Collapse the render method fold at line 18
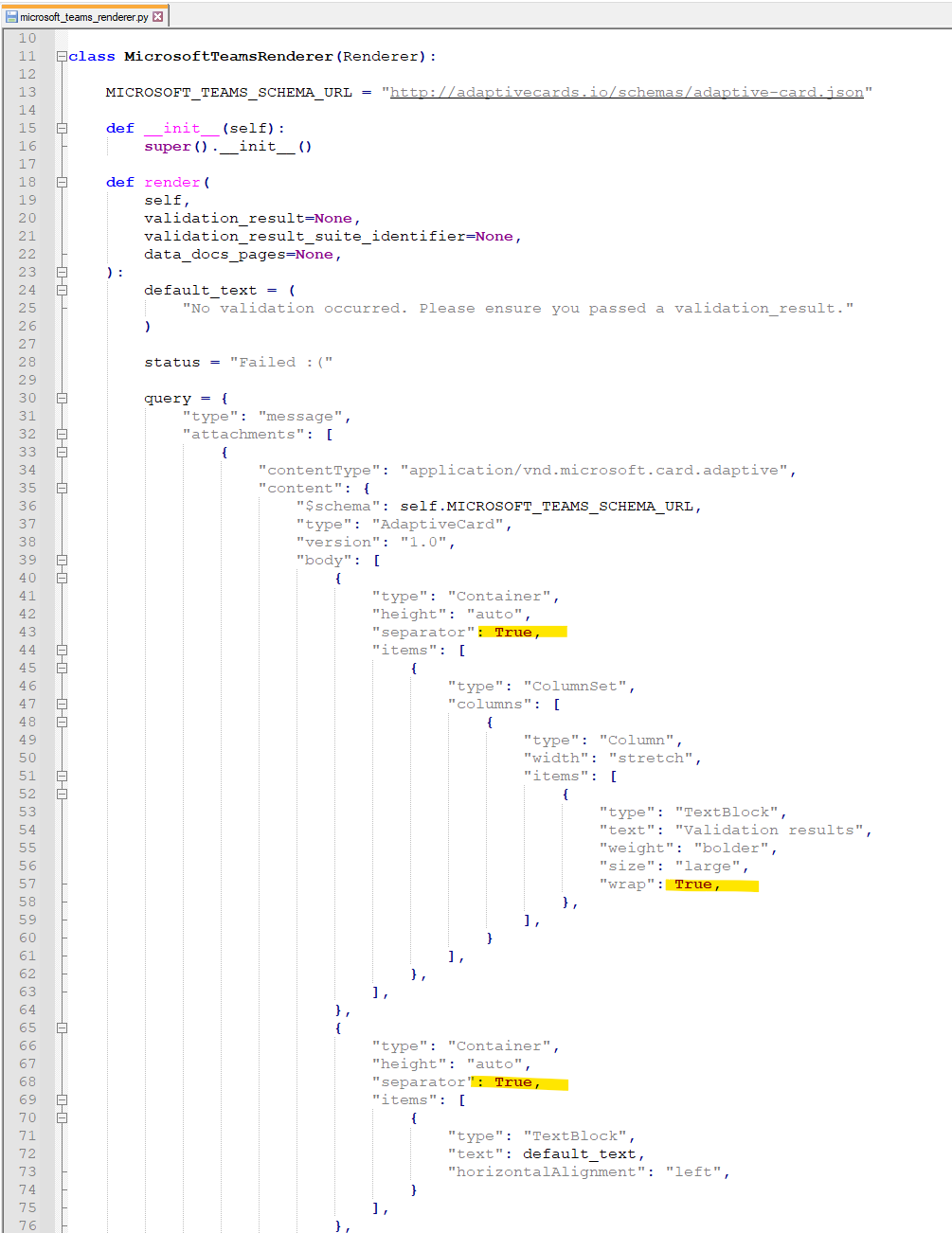The height and width of the screenshot is (1233, 952). point(61,182)
